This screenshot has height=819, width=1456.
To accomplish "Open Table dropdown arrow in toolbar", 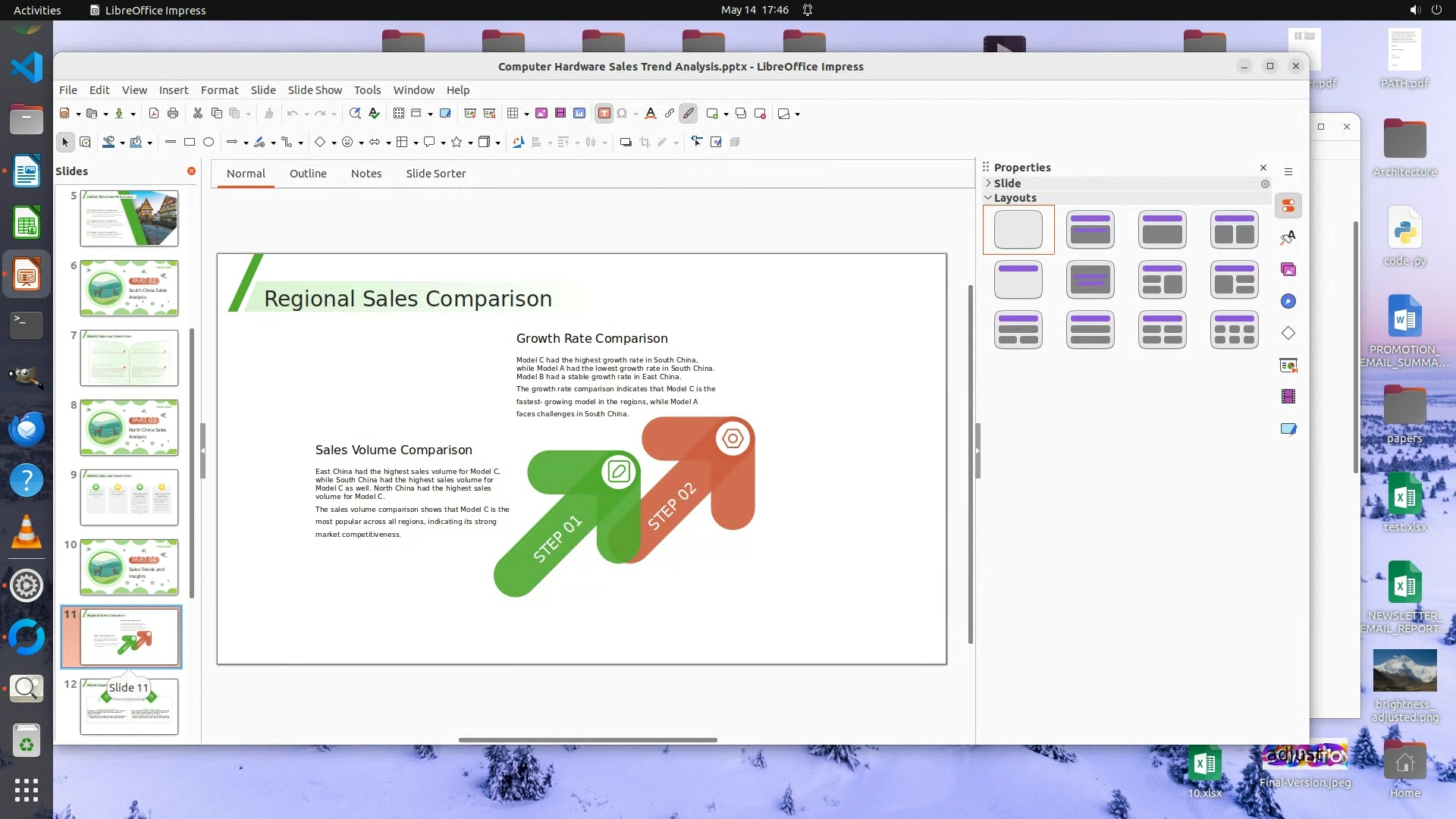I will (x=526, y=114).
